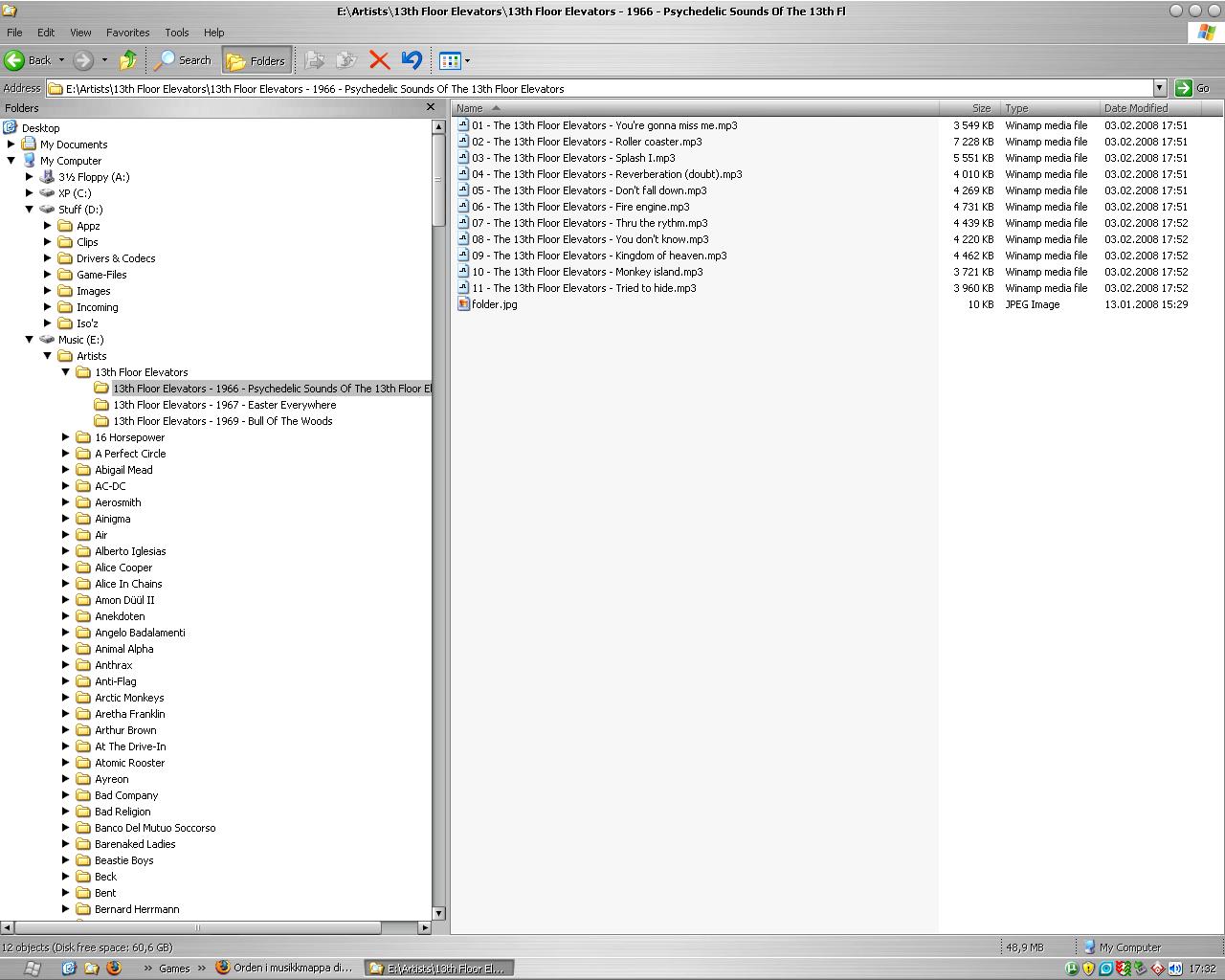
Task: Select the Amon Düül II folder
Action: pos(124,600)
